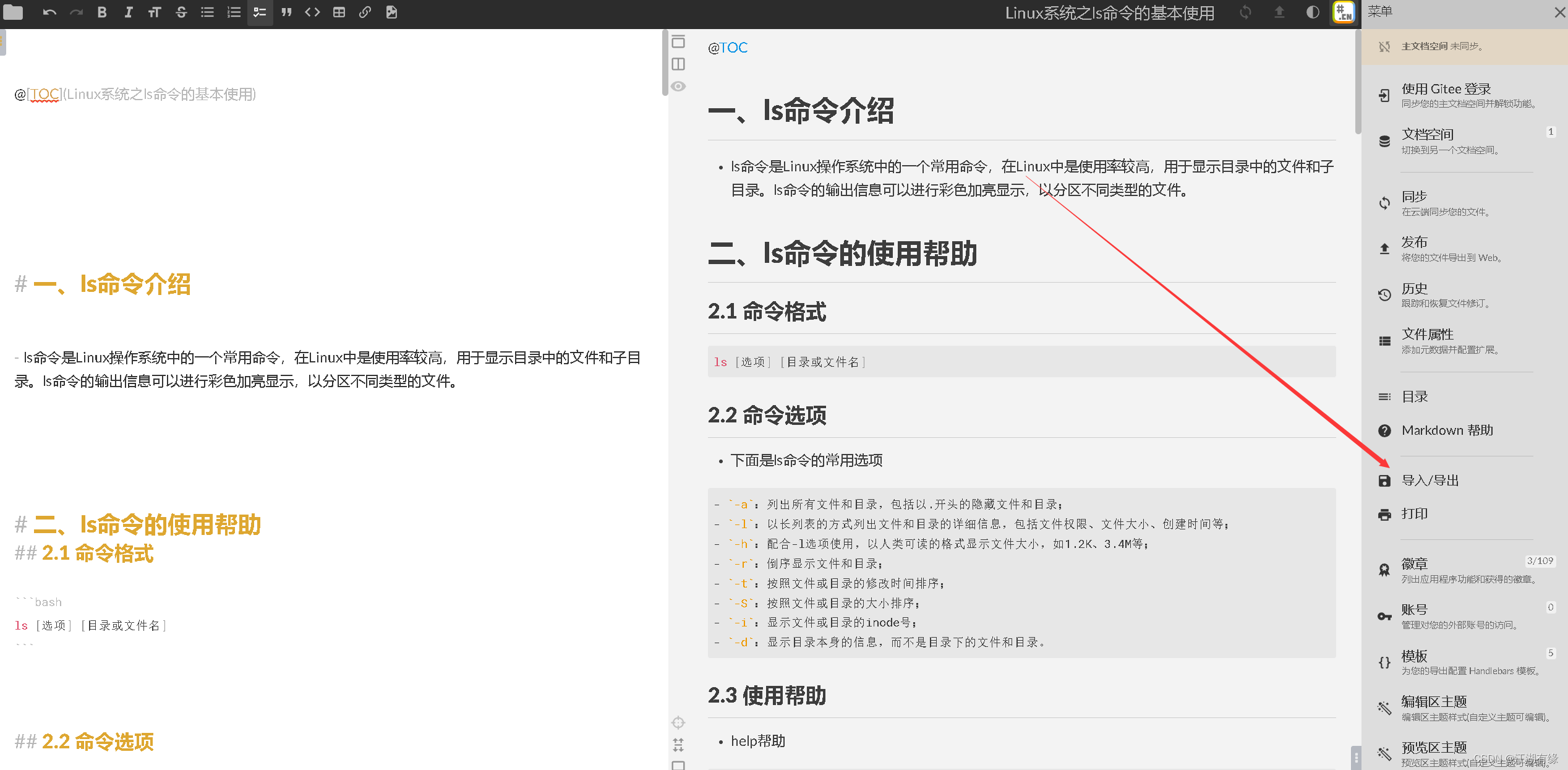Viewport: 1568px width, 770px height.
Task: Toggle the navigation bar button
Action: [678, 41]
